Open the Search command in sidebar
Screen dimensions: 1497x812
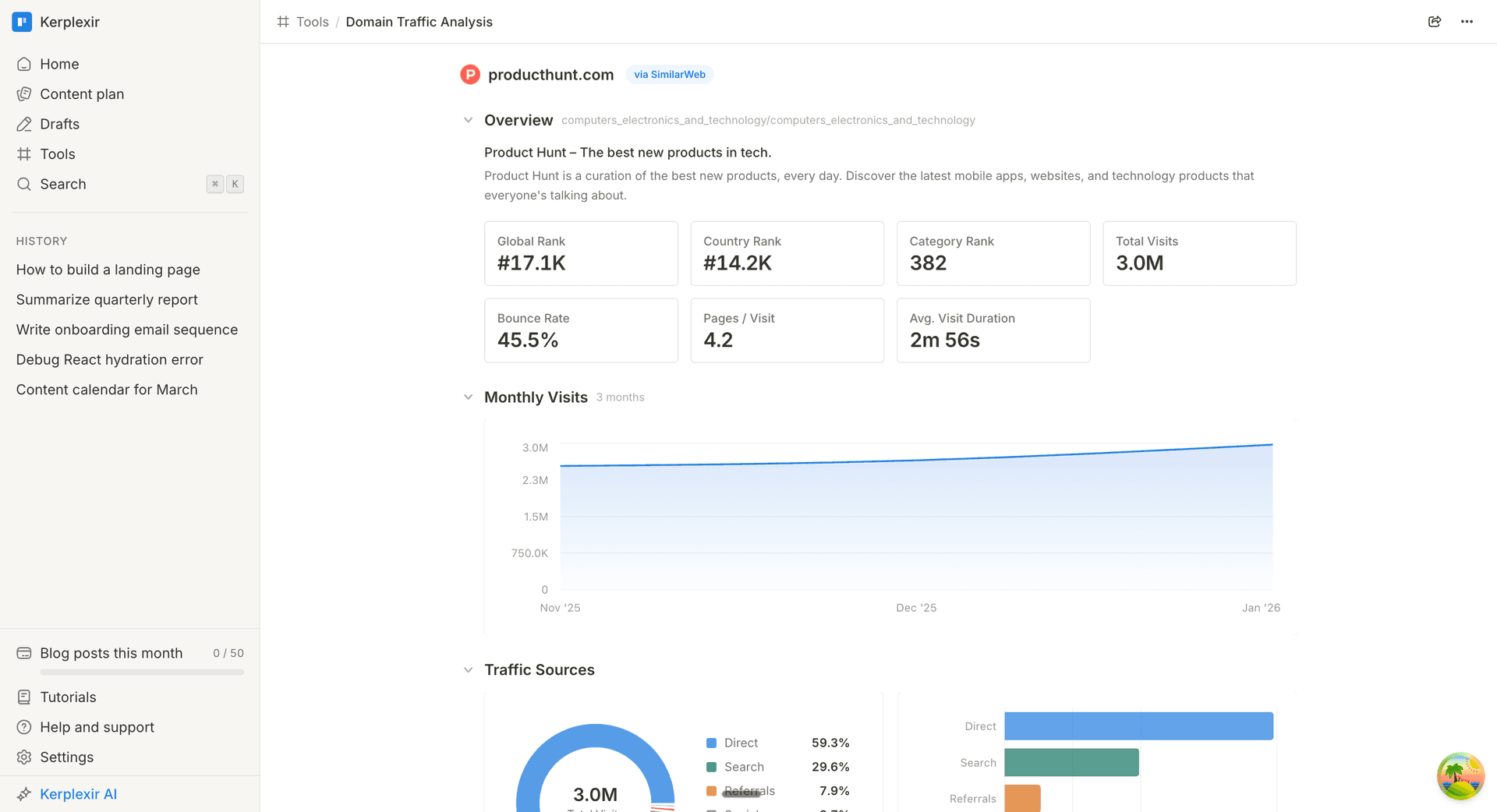tap(63, 185)
